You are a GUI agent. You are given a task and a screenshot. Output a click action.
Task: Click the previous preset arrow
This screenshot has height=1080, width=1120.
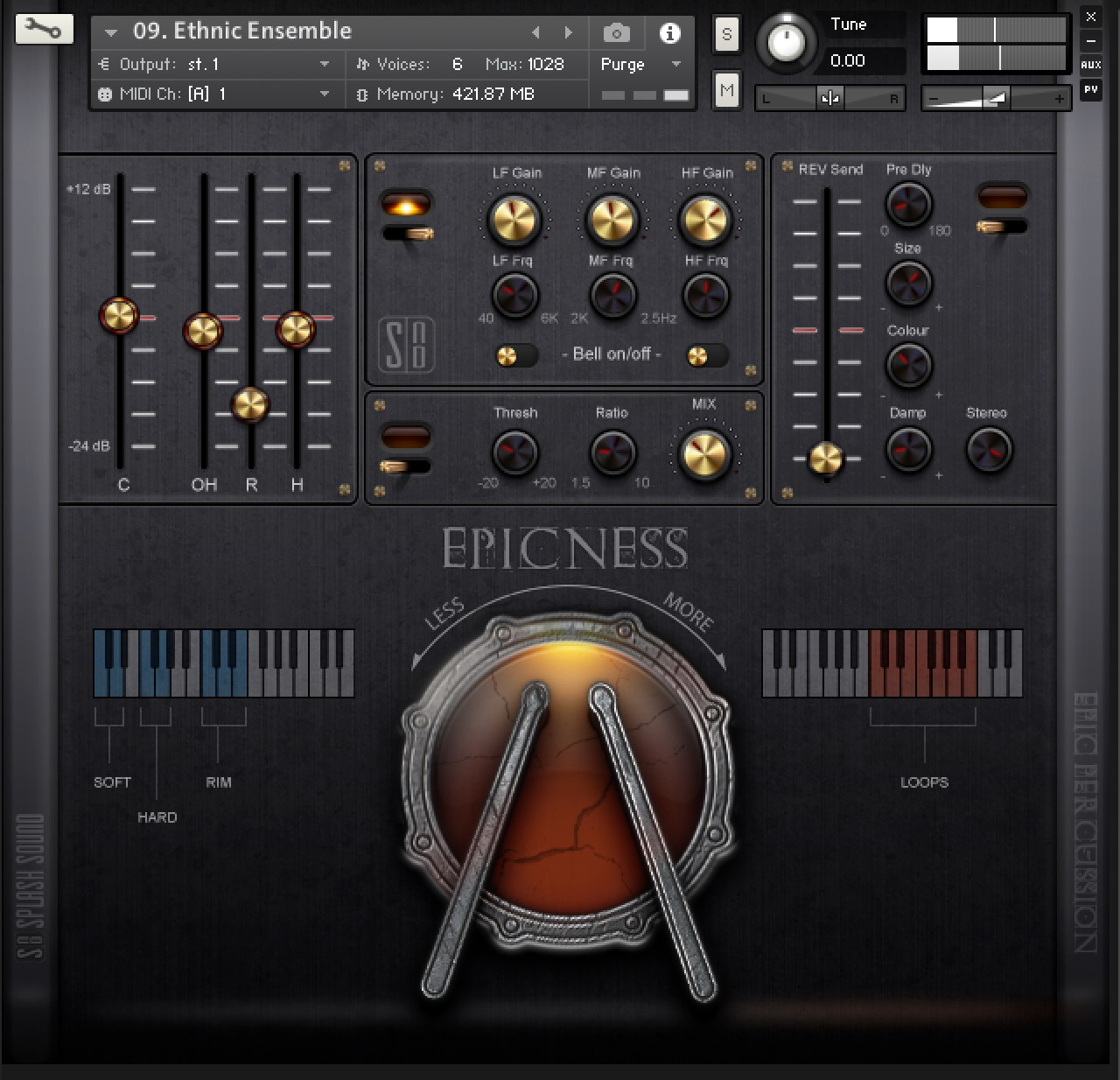tap(535, 32)
